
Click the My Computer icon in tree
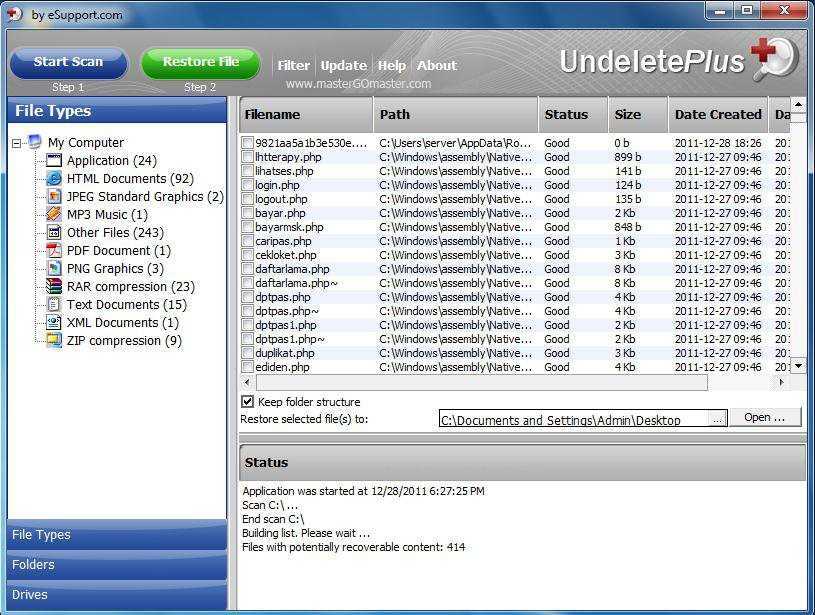35,142
